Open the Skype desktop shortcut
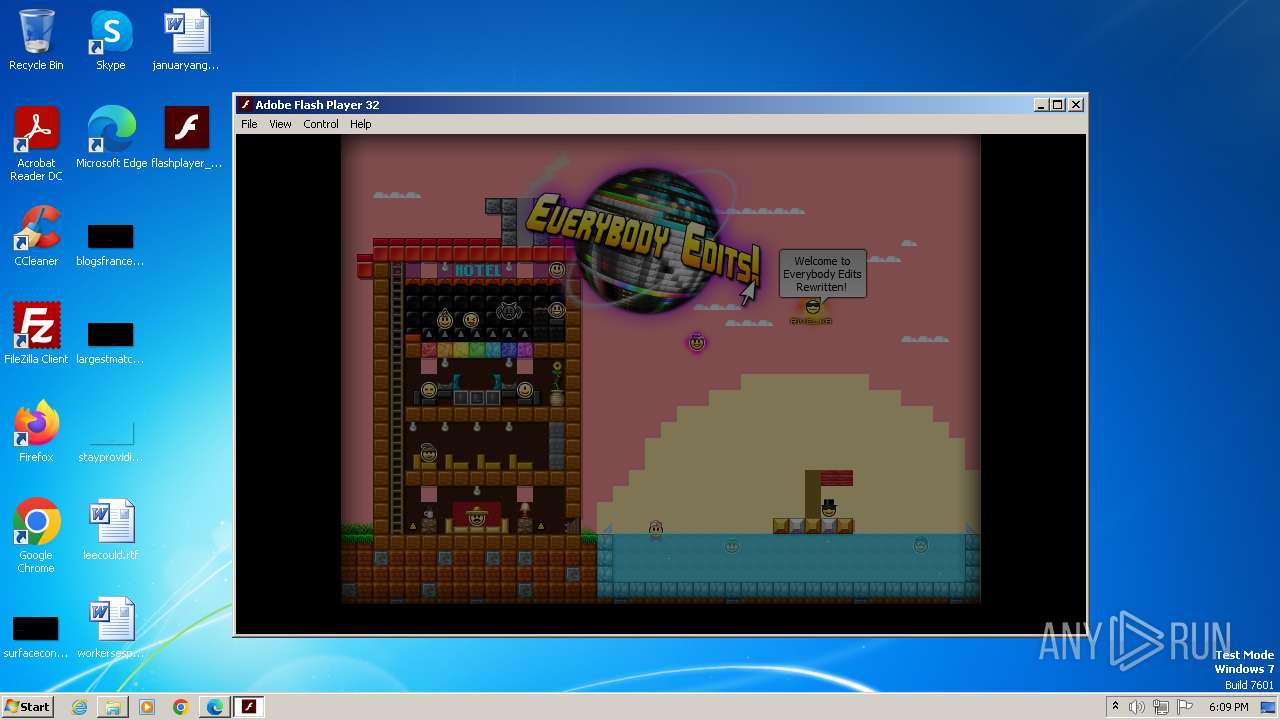This screenshot has height=720, width=1280. 110,41
